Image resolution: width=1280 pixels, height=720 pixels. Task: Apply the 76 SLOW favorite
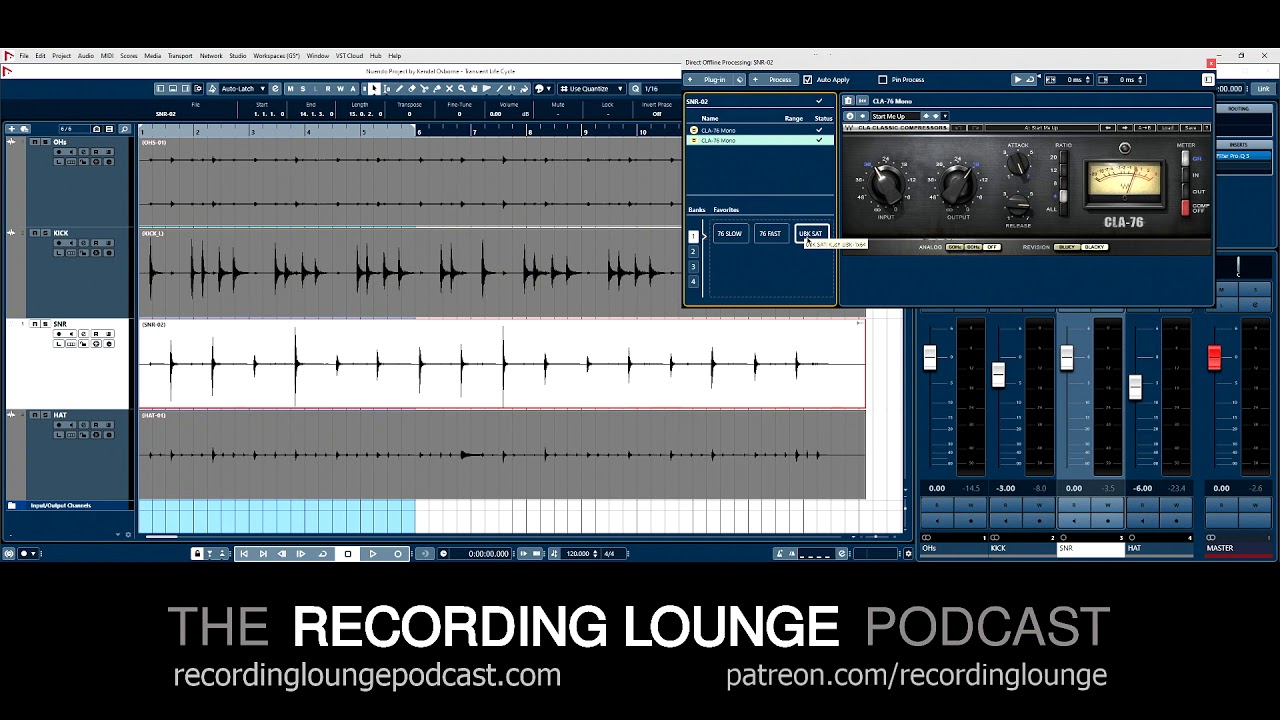[730, 234]
